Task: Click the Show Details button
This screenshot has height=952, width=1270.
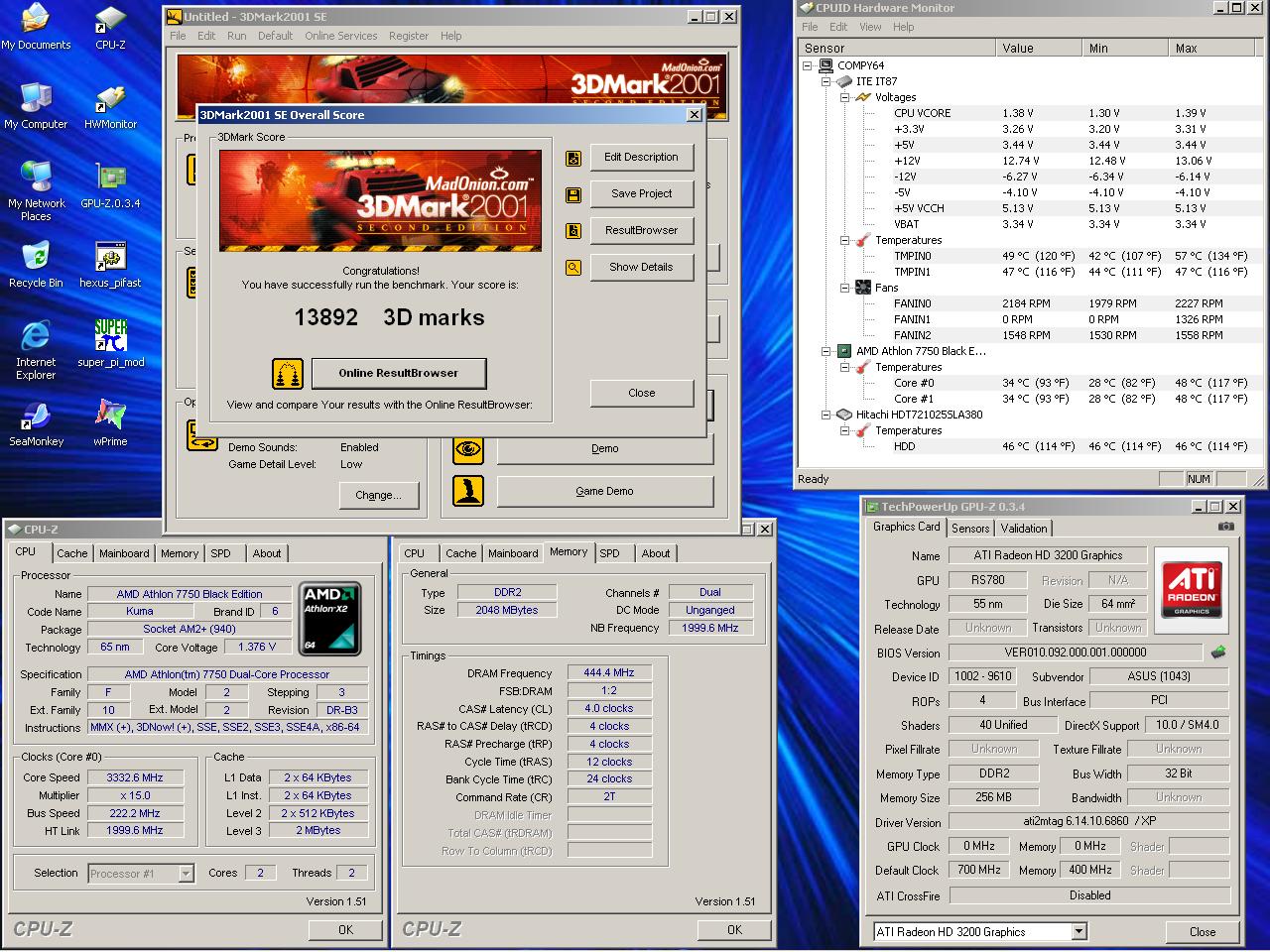Action: pyautogui.click(x=641, y=267)
